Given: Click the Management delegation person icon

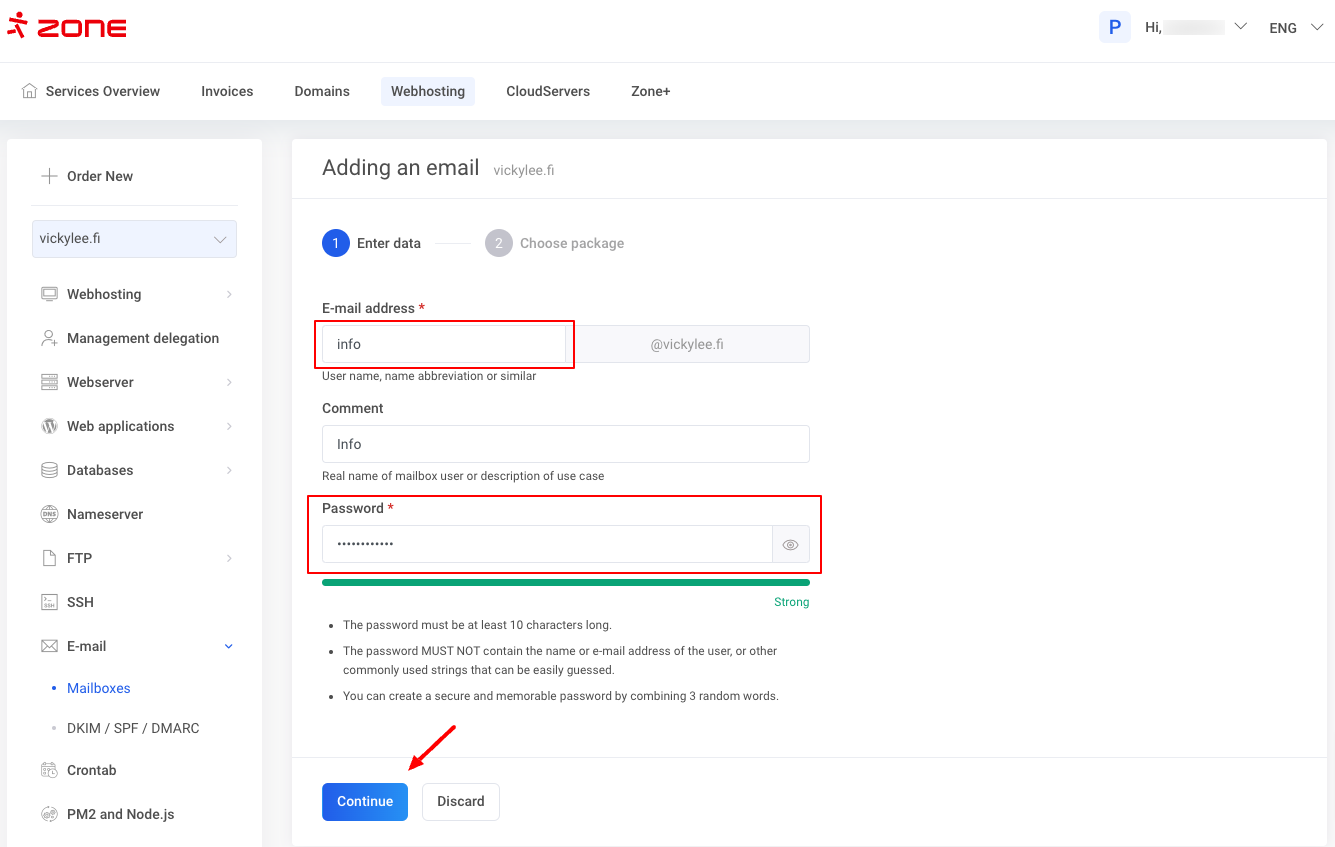Looking at the screenshot, I should (49, 338).
